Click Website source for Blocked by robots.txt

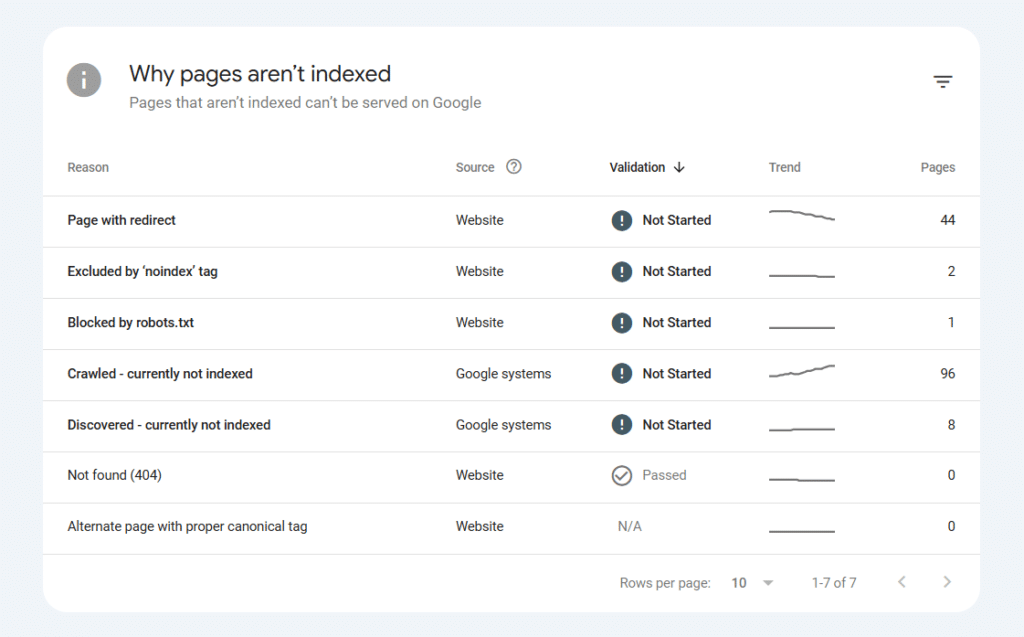click(x=479, y=323)
